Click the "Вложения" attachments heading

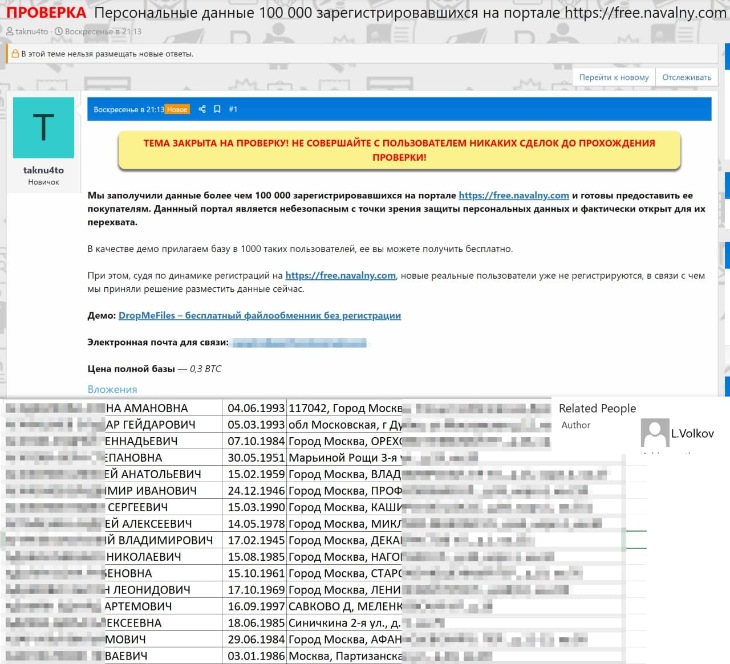(112, 389)
